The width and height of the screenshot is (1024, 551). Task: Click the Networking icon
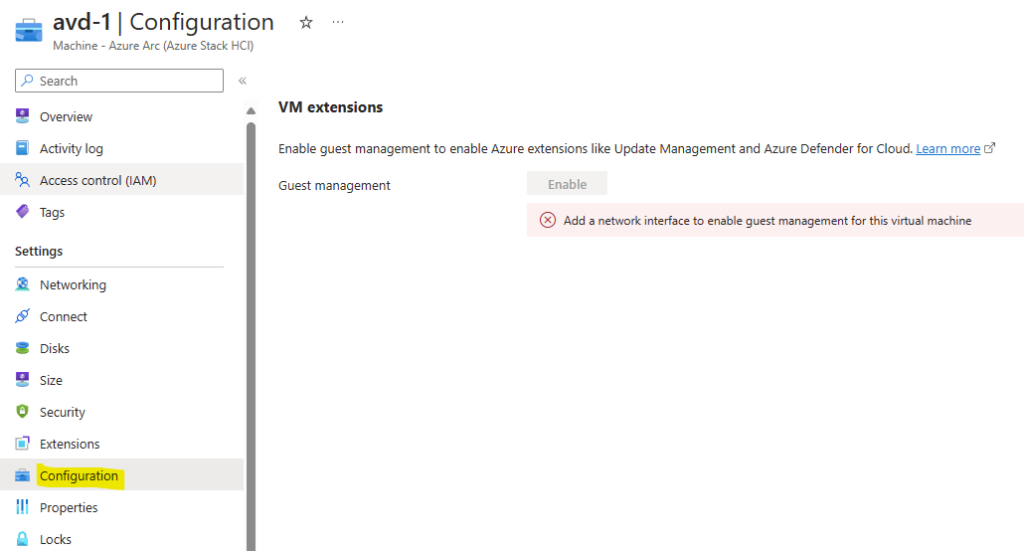click(x=22, y=284)
